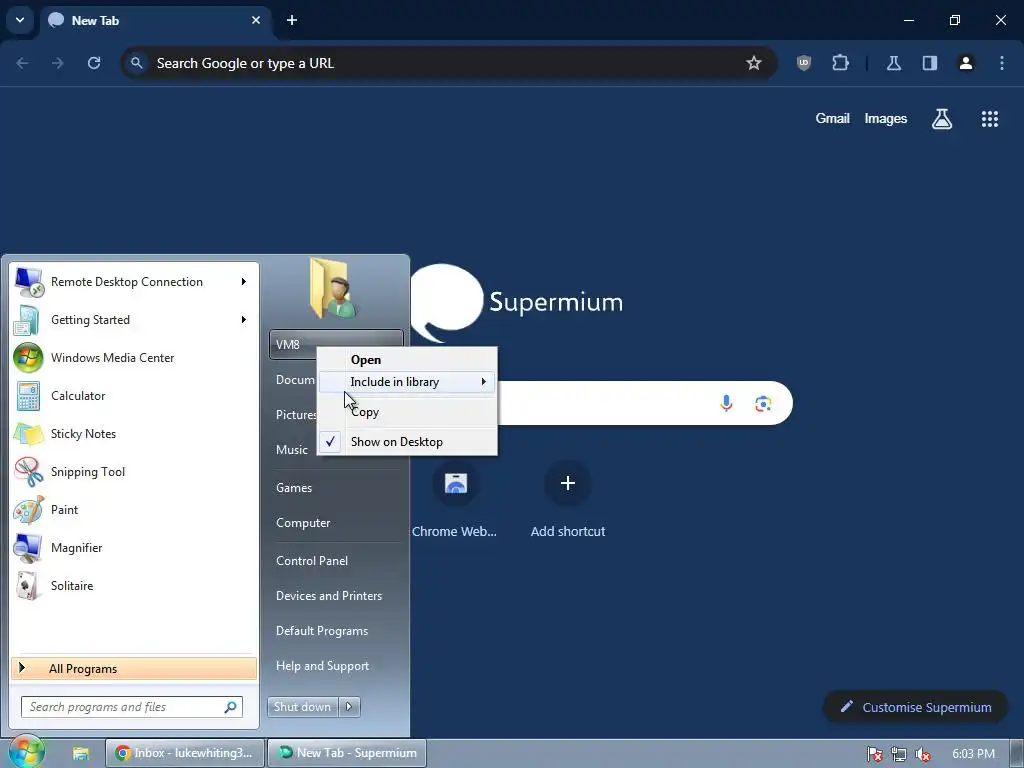The width and height of the screenshot is (1024, 768).
Task: Launch Windows Media Center
Action: click(134, 358)
